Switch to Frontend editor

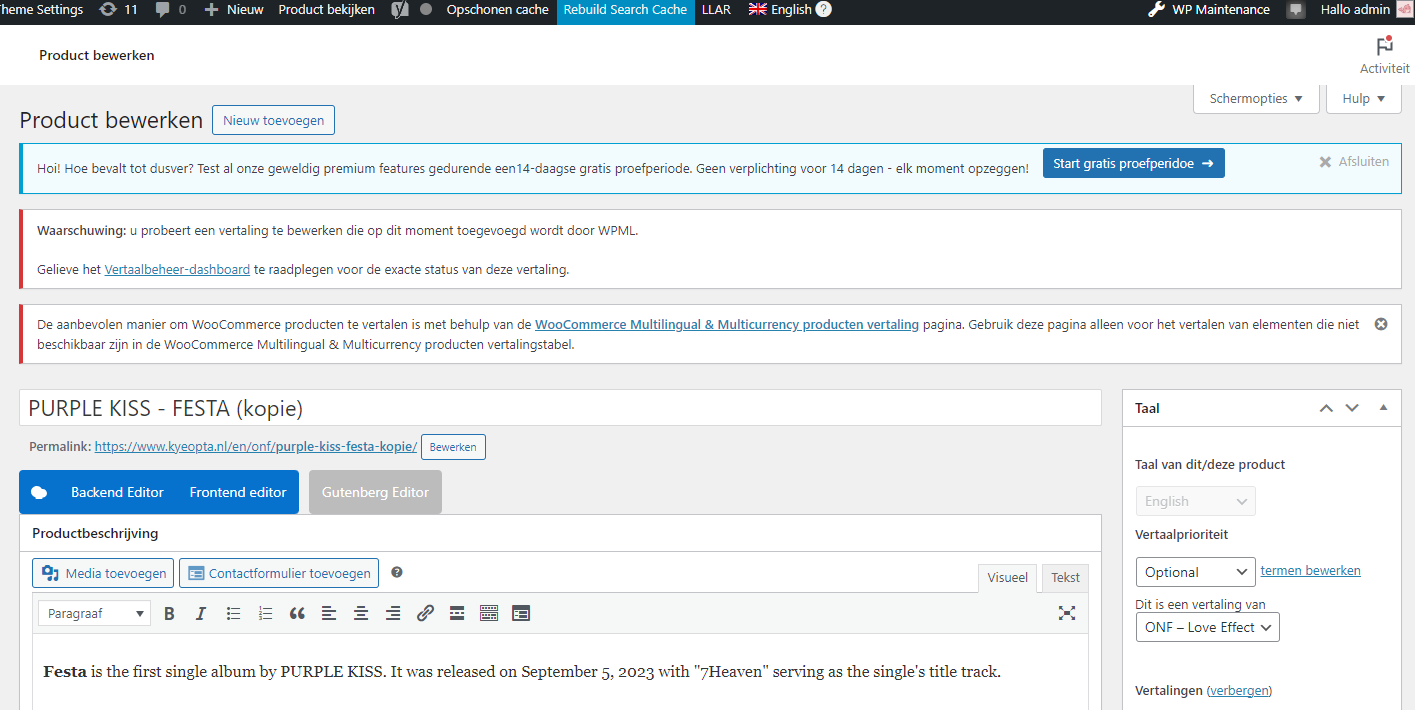click(238, 492)
